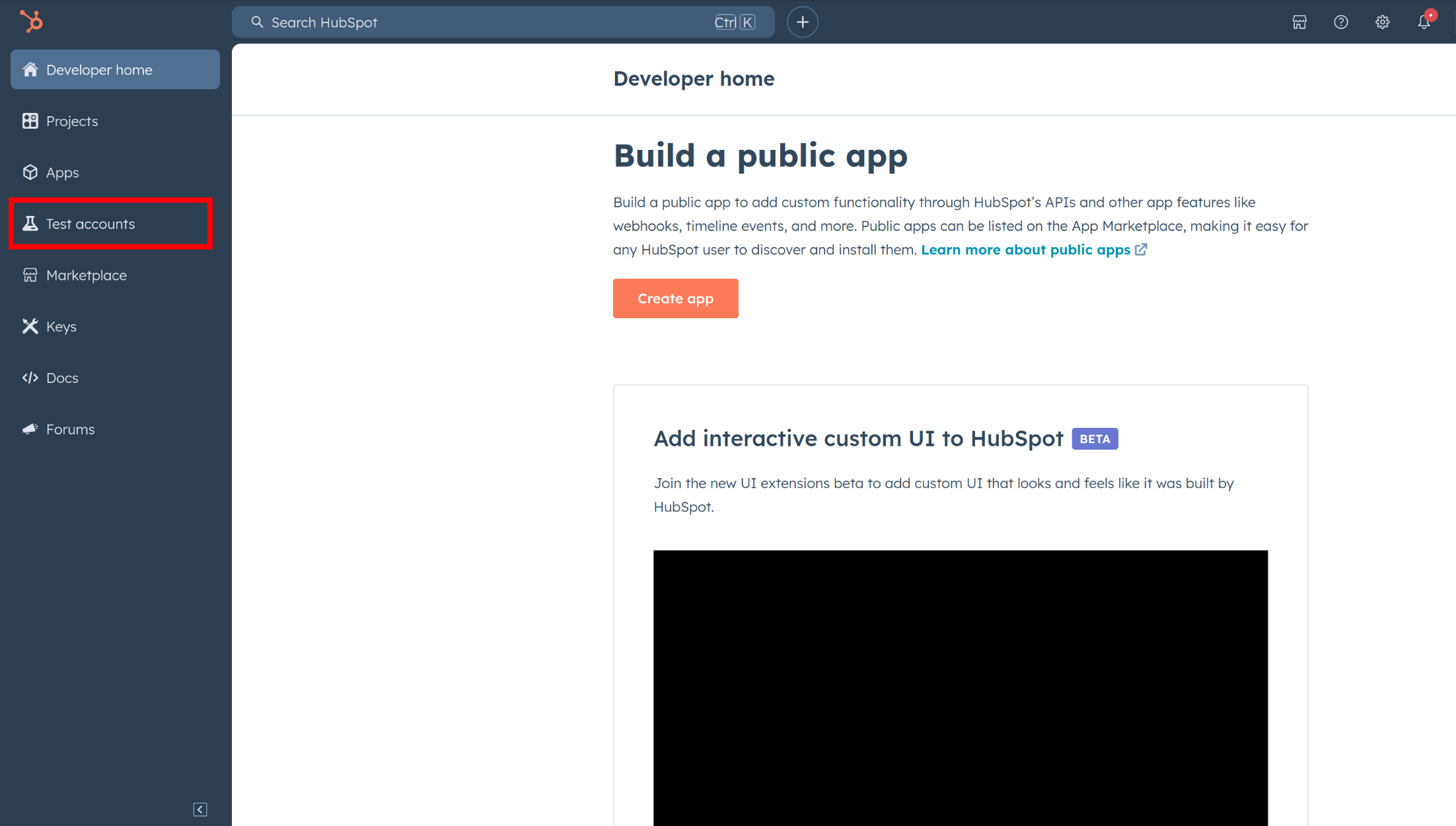Click the Docs icon in sidebar
Screen dimensions: 1456x826
point(30,377)
